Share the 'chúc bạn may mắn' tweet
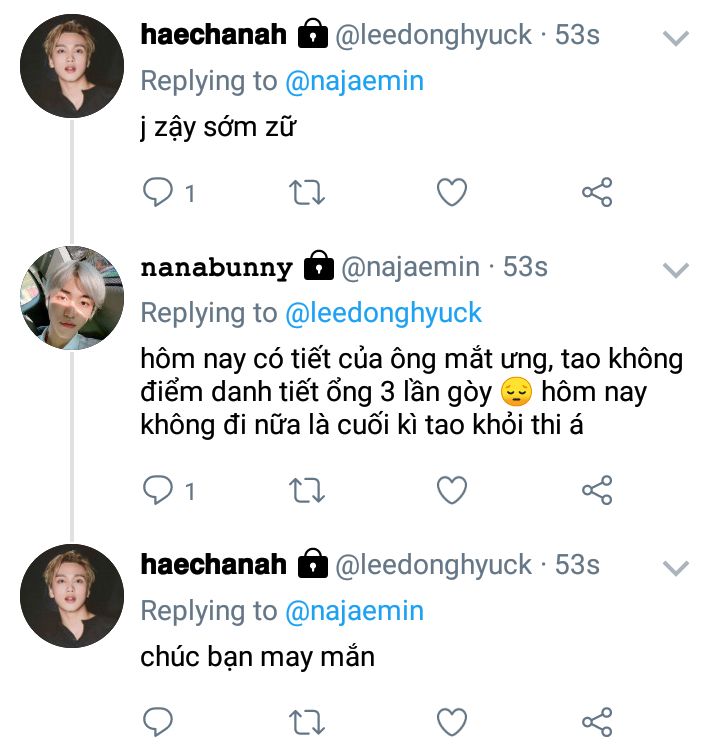720x745 pixels. tap(597, 720)
